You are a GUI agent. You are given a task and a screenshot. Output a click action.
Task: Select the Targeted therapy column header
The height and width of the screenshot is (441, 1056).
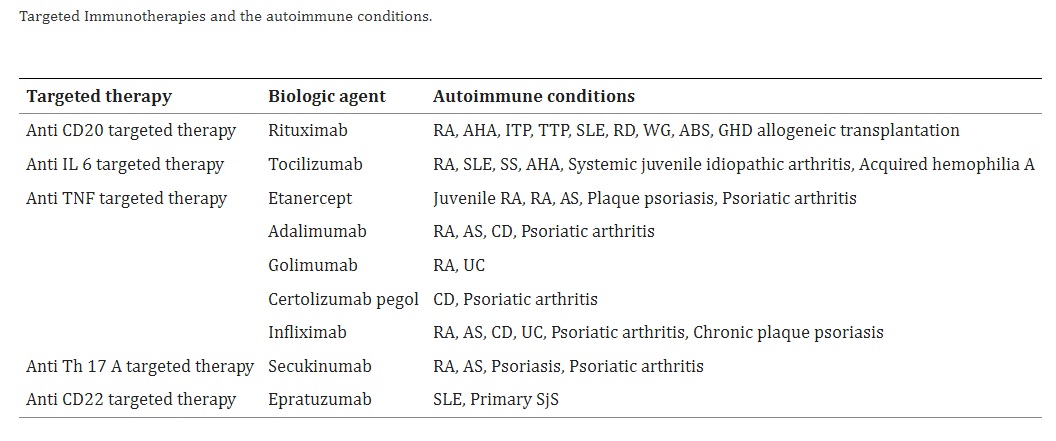[99, 96]
